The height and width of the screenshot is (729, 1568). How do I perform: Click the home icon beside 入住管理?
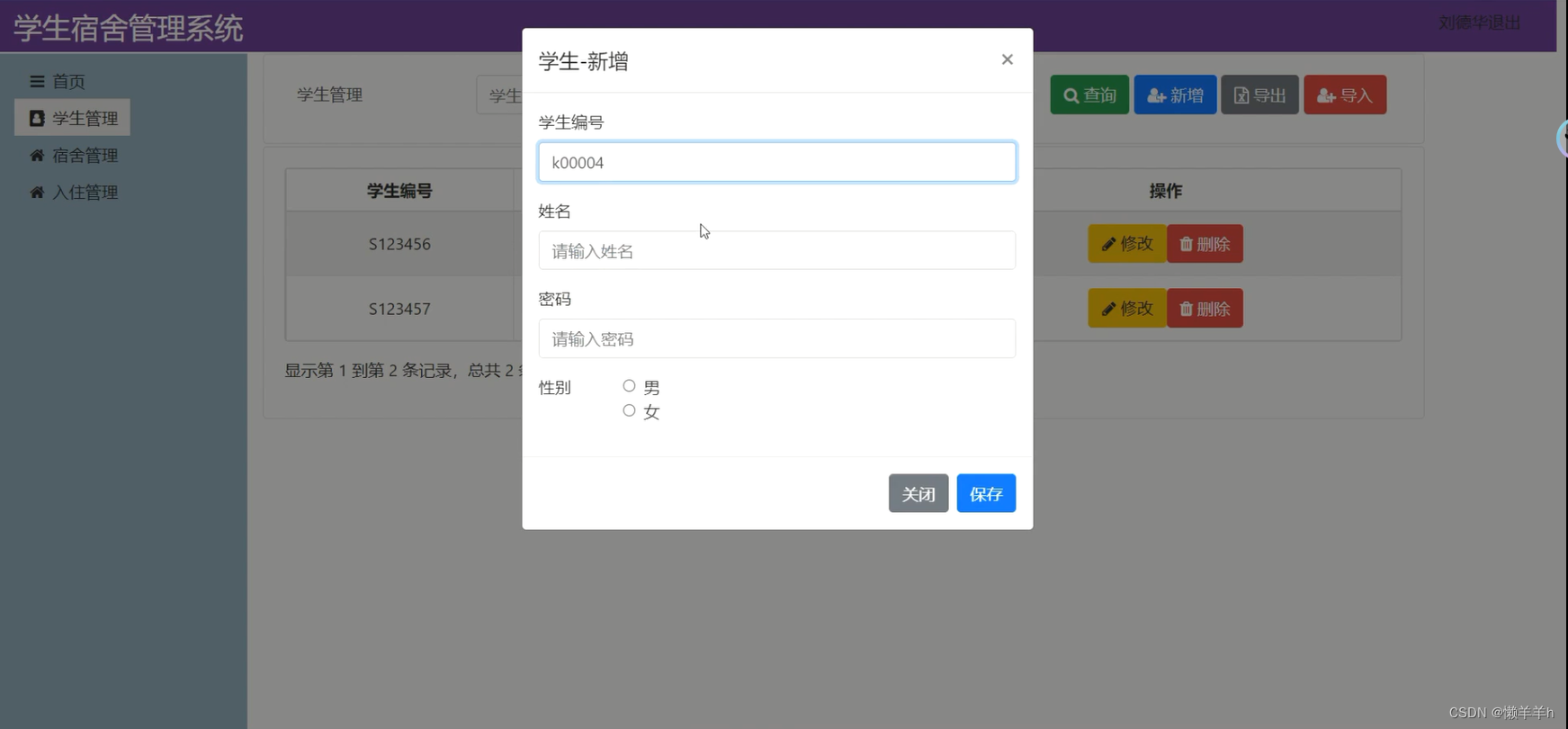point(37,192)
